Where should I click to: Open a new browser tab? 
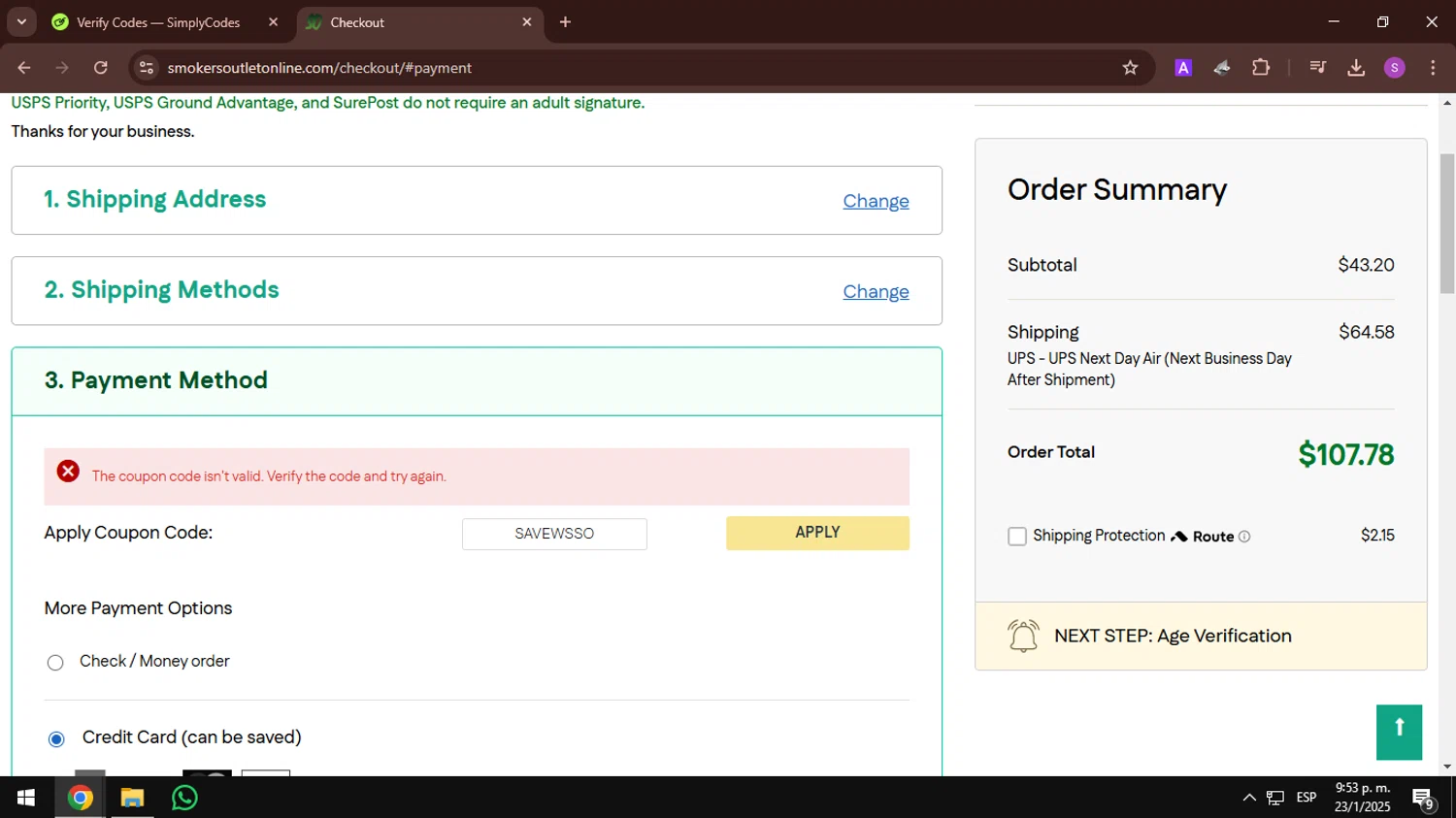tap(565, 22)
